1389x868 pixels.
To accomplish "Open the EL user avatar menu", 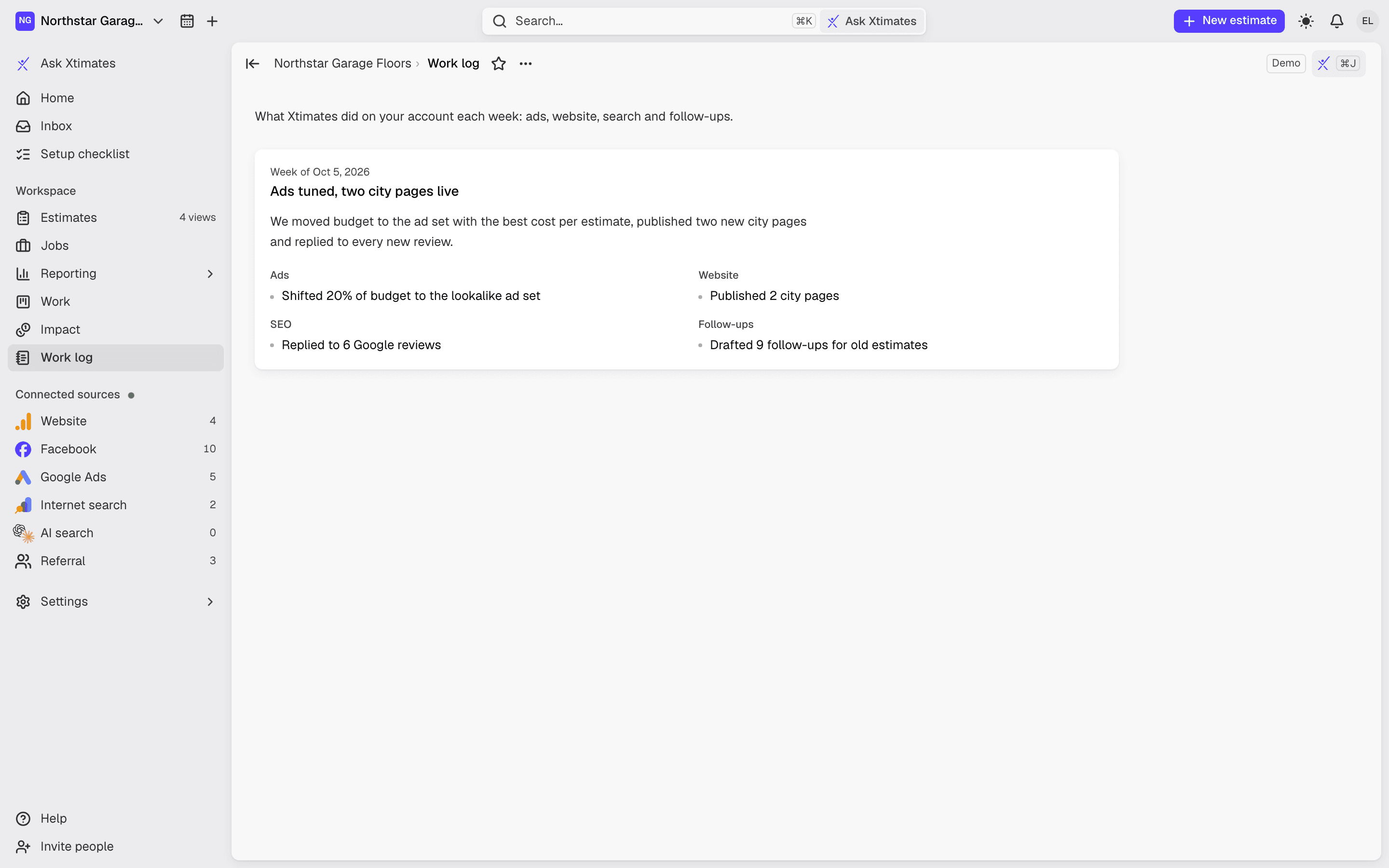I will pos(1367,21).
